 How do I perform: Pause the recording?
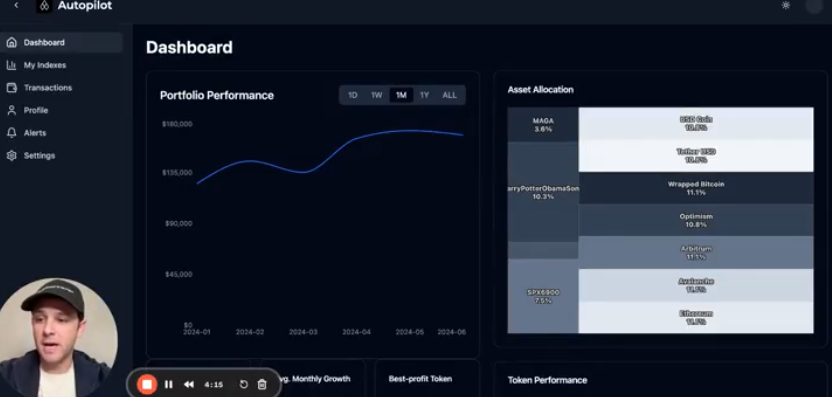[169, 384]
